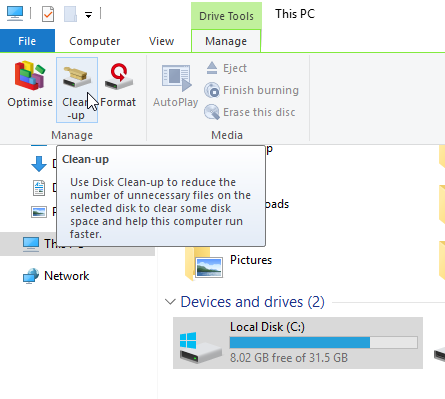
Task: Switch to the View ribbon tab
Action: coord(161,41)
